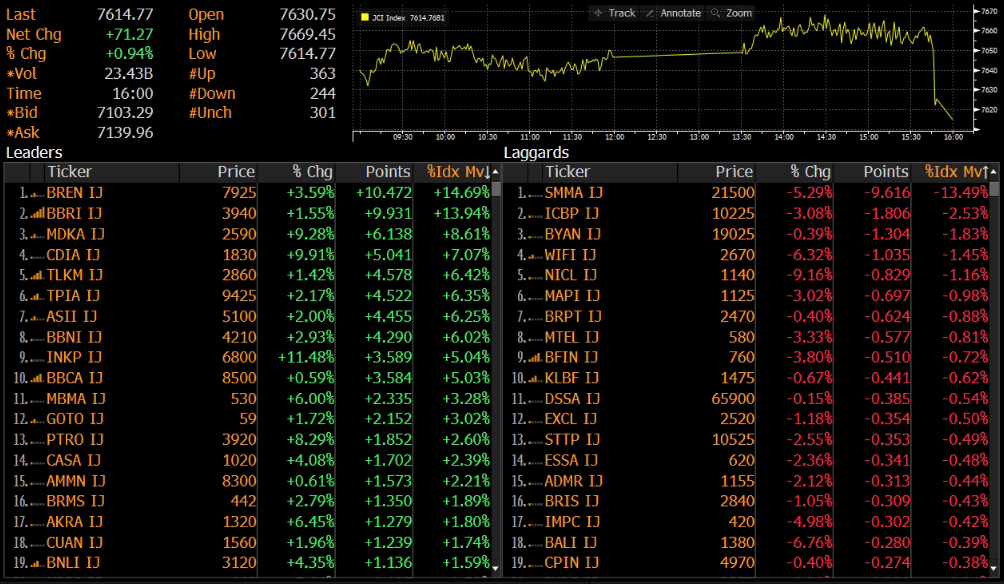The width and height of the screenshot is (1004, 584).
Task: Sort Leaders by the Ticker column header
Action: (x=112, y=172)
